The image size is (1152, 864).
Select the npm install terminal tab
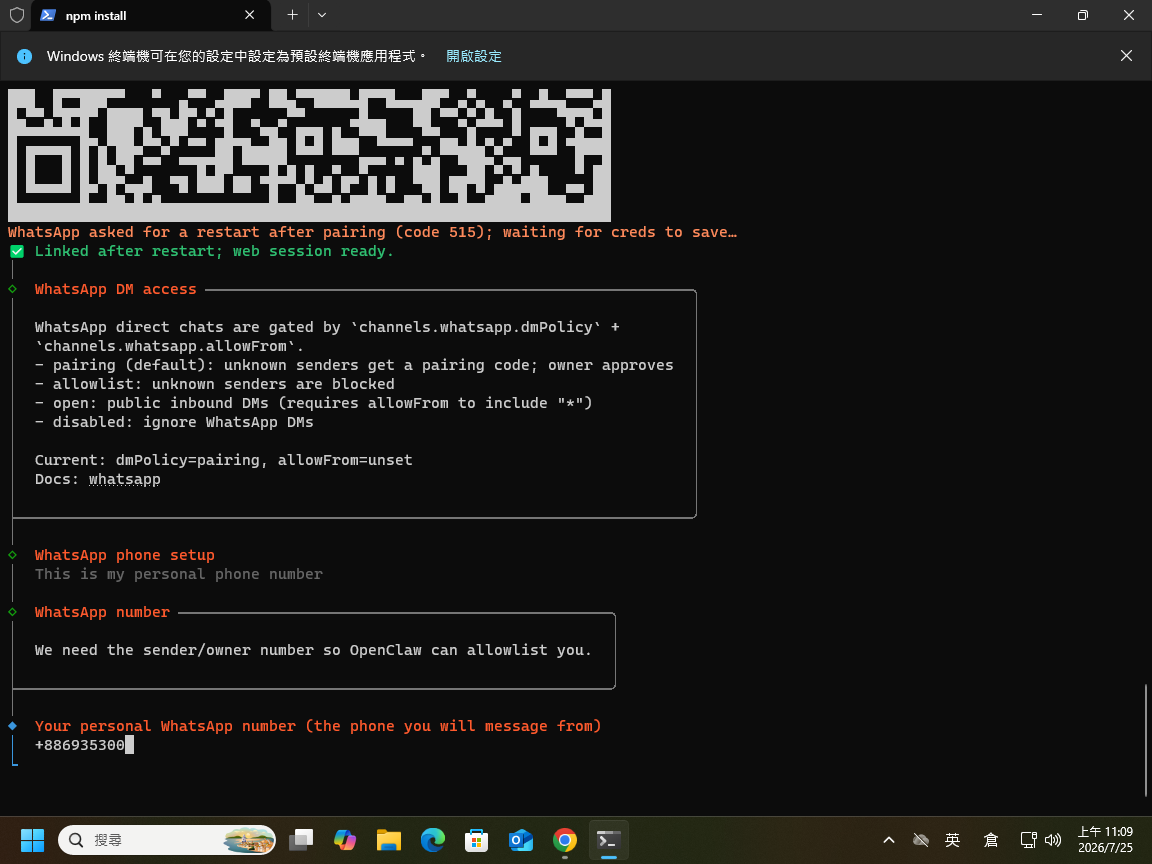click(x=151, y=15)
